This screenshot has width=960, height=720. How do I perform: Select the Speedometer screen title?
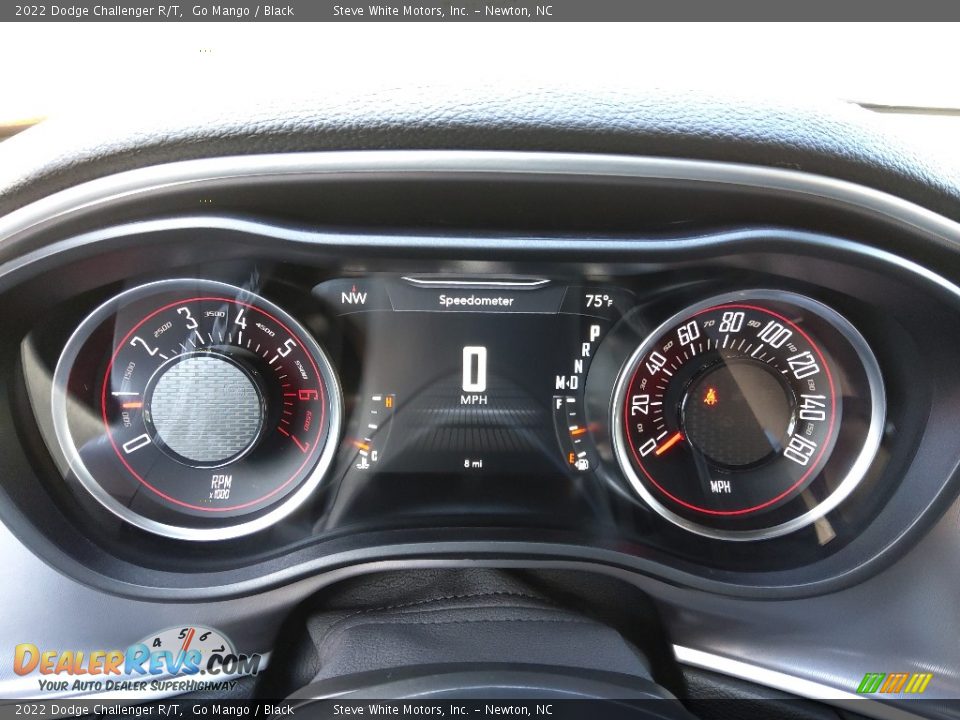pos(476,300)
